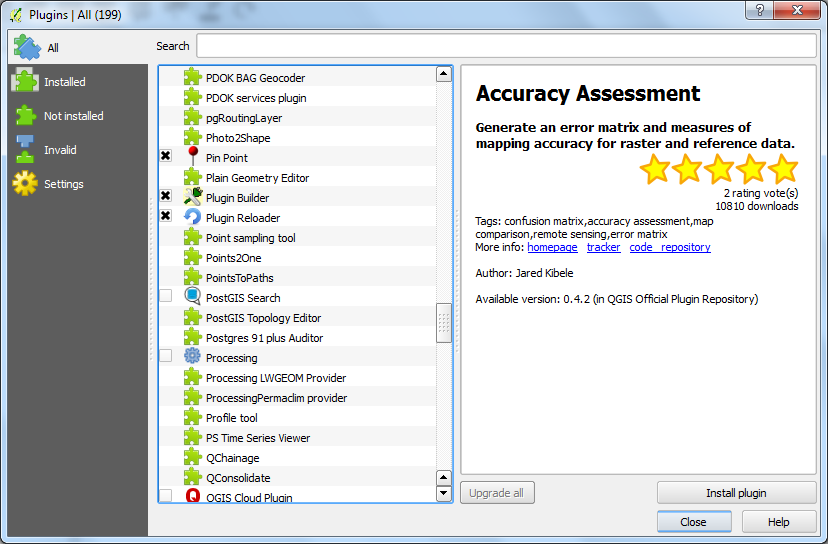Click the Profile tool plugin icon

[193, 417]
